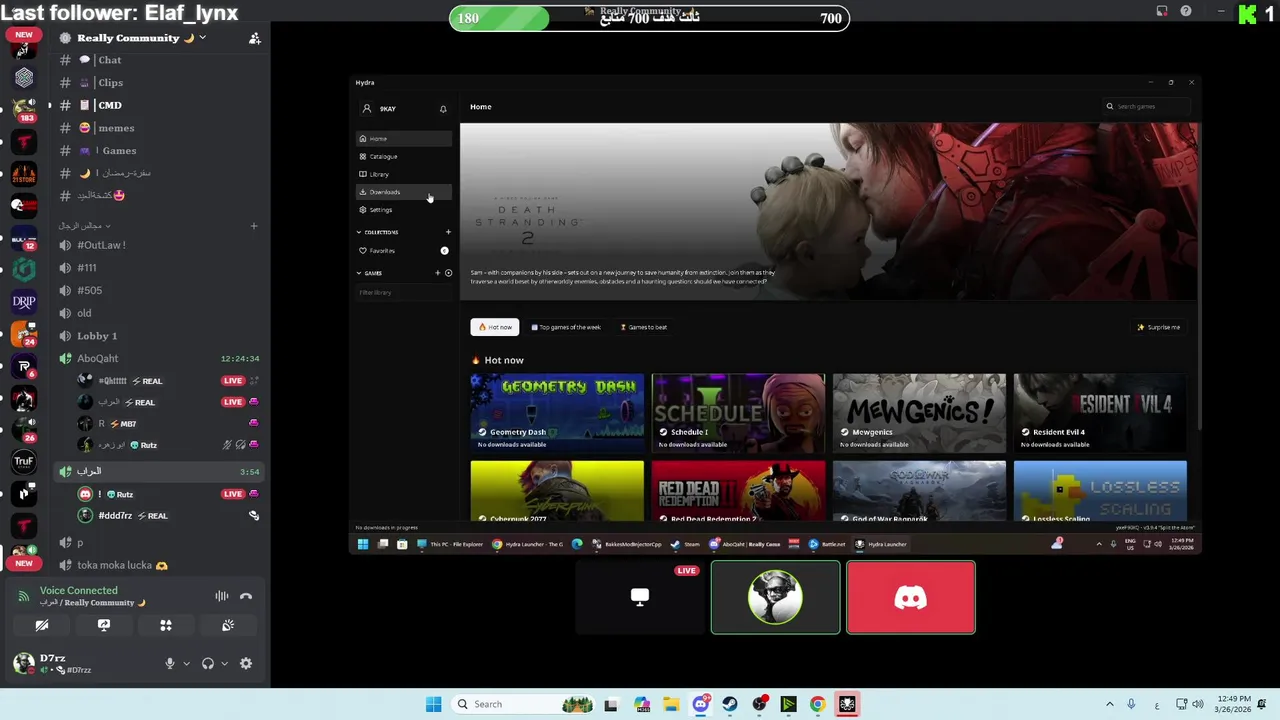1280x720 pixels.
Task: Open Catalogue in the Hydra sidebar
Action: [x=404, y=156]
